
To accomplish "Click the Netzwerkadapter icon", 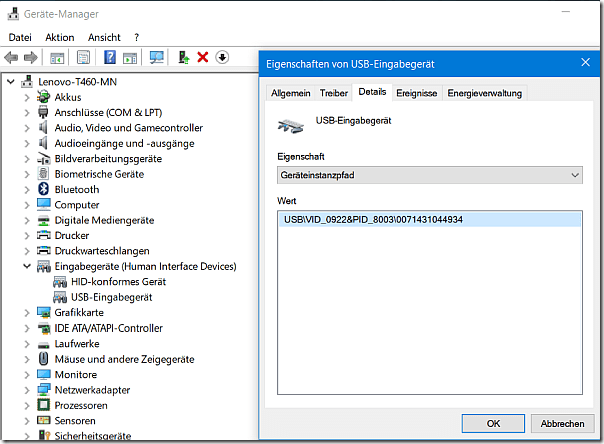I will pyautogui.click(x=44, y=389).
